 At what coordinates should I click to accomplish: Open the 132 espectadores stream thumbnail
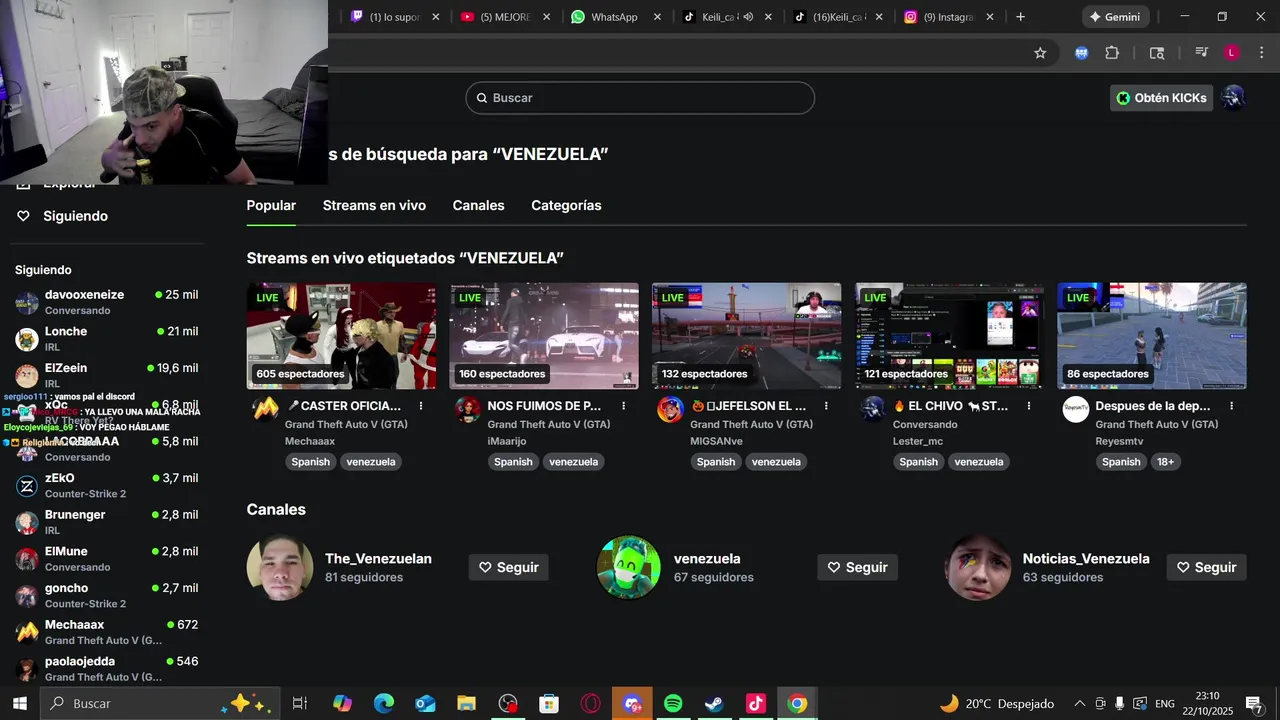click(x=746, y=336)
